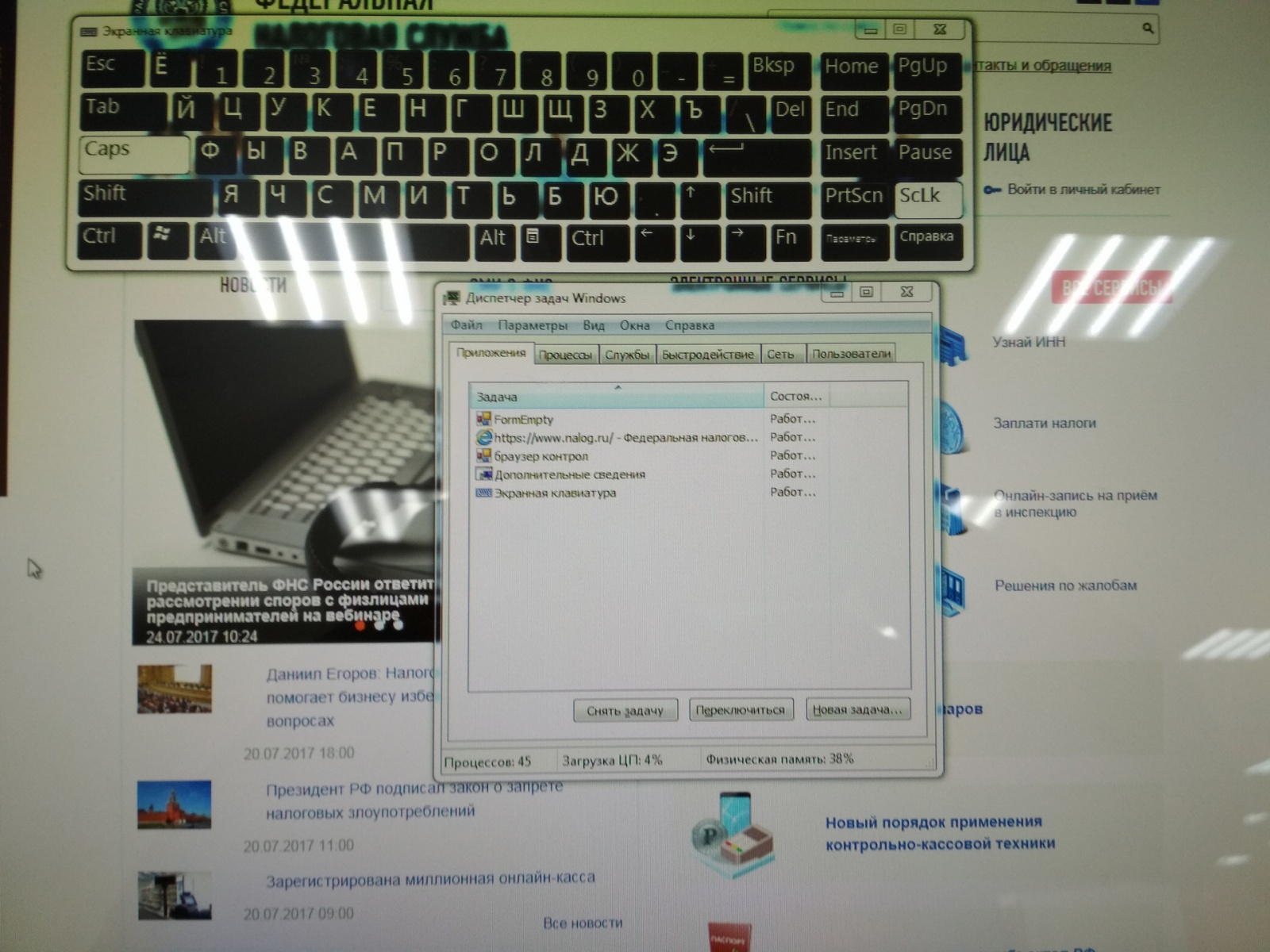Open «Зарегистрирована миллионная онлайн-касса» news link

pyautogui.click(x=430, y=879)
